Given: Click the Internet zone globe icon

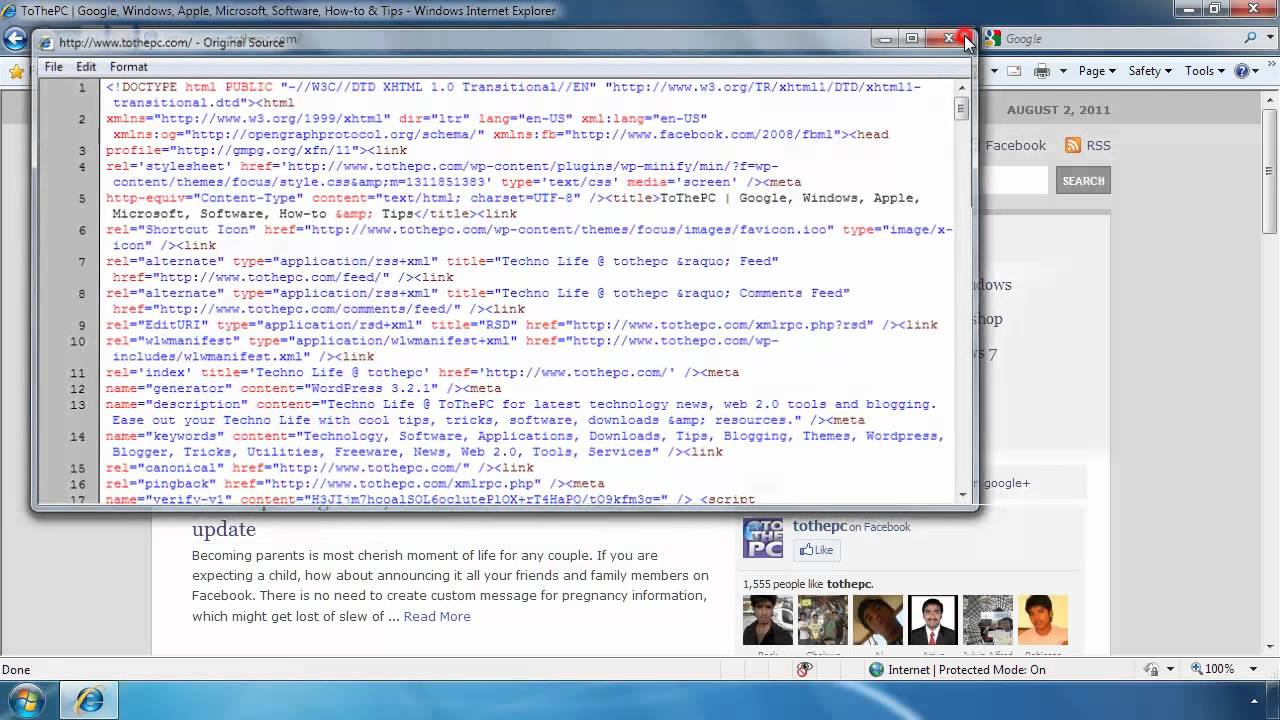Looking at the screenshot, I should 876,670.
